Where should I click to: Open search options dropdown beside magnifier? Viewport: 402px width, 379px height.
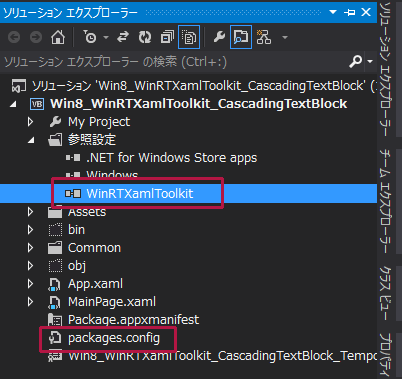[x=370, y=62]
